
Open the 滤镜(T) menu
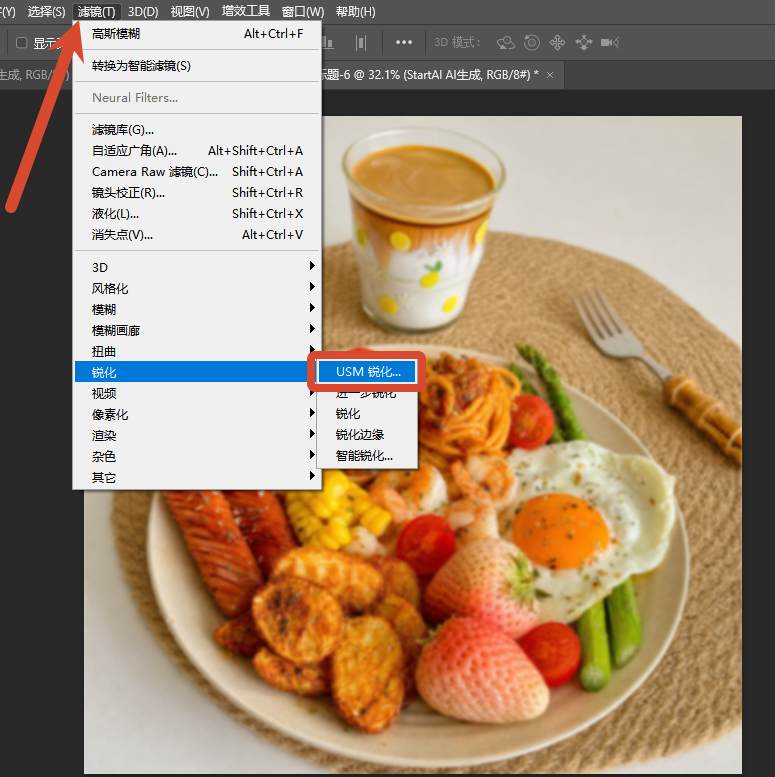[x=96, y=11]
